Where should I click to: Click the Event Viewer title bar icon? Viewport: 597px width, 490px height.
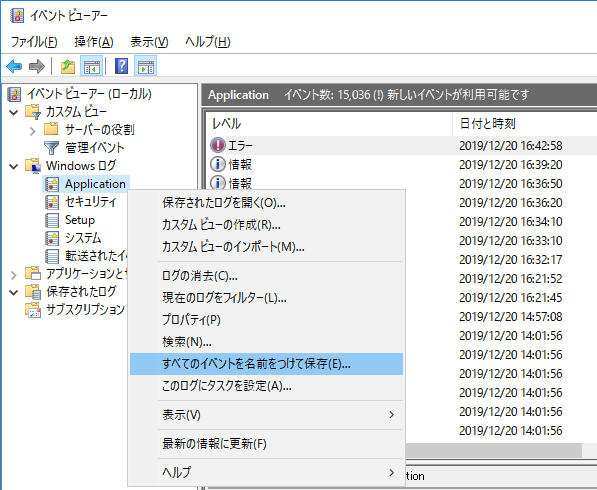(x=17, y=16)
